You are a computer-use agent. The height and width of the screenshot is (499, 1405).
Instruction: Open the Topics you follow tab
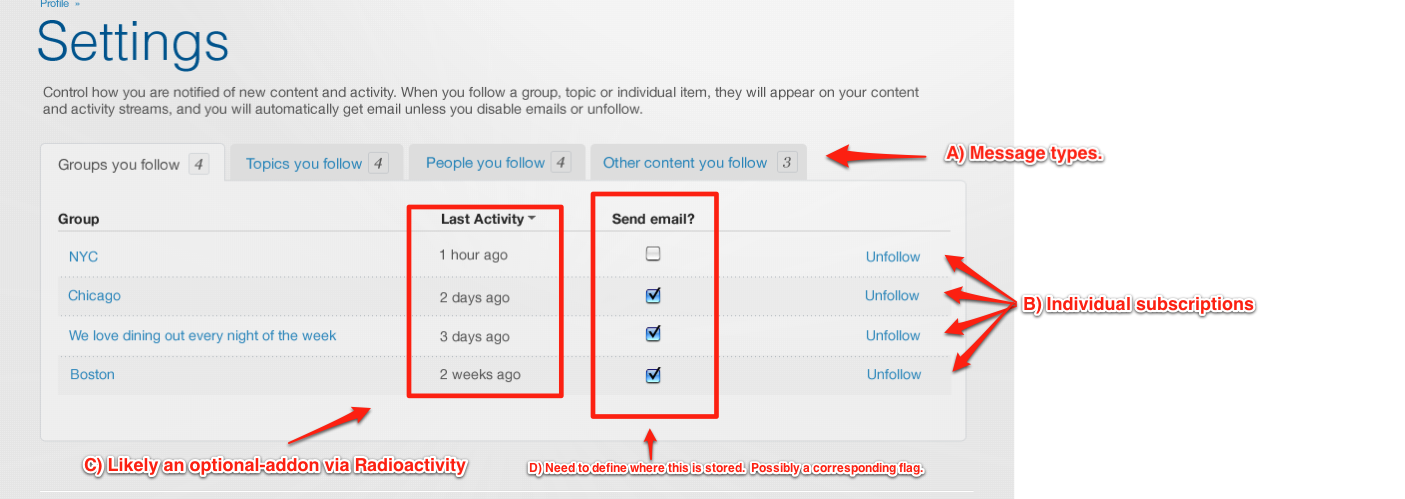tap(304, 164)
